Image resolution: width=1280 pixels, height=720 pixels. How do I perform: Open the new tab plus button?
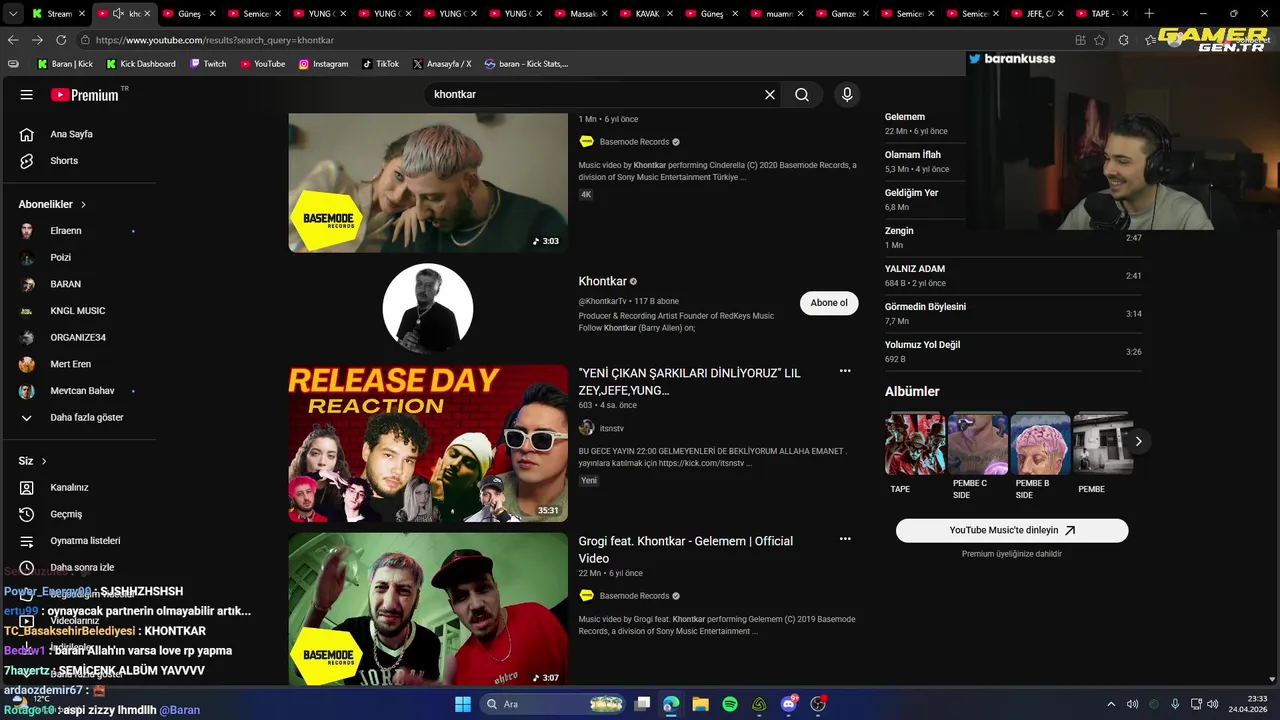tap(1149, 13)
